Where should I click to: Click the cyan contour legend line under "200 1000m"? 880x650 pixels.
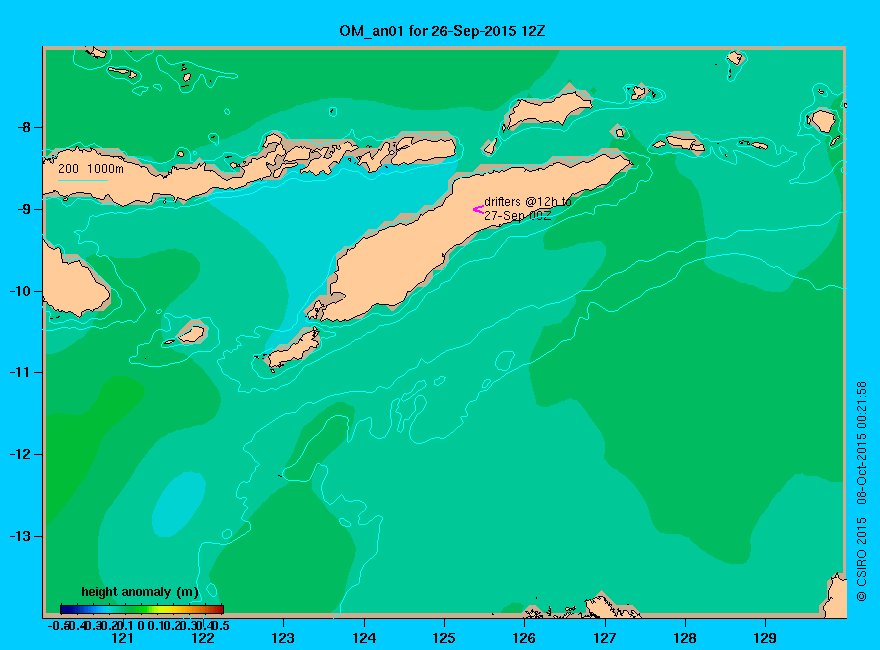point(82,180)
